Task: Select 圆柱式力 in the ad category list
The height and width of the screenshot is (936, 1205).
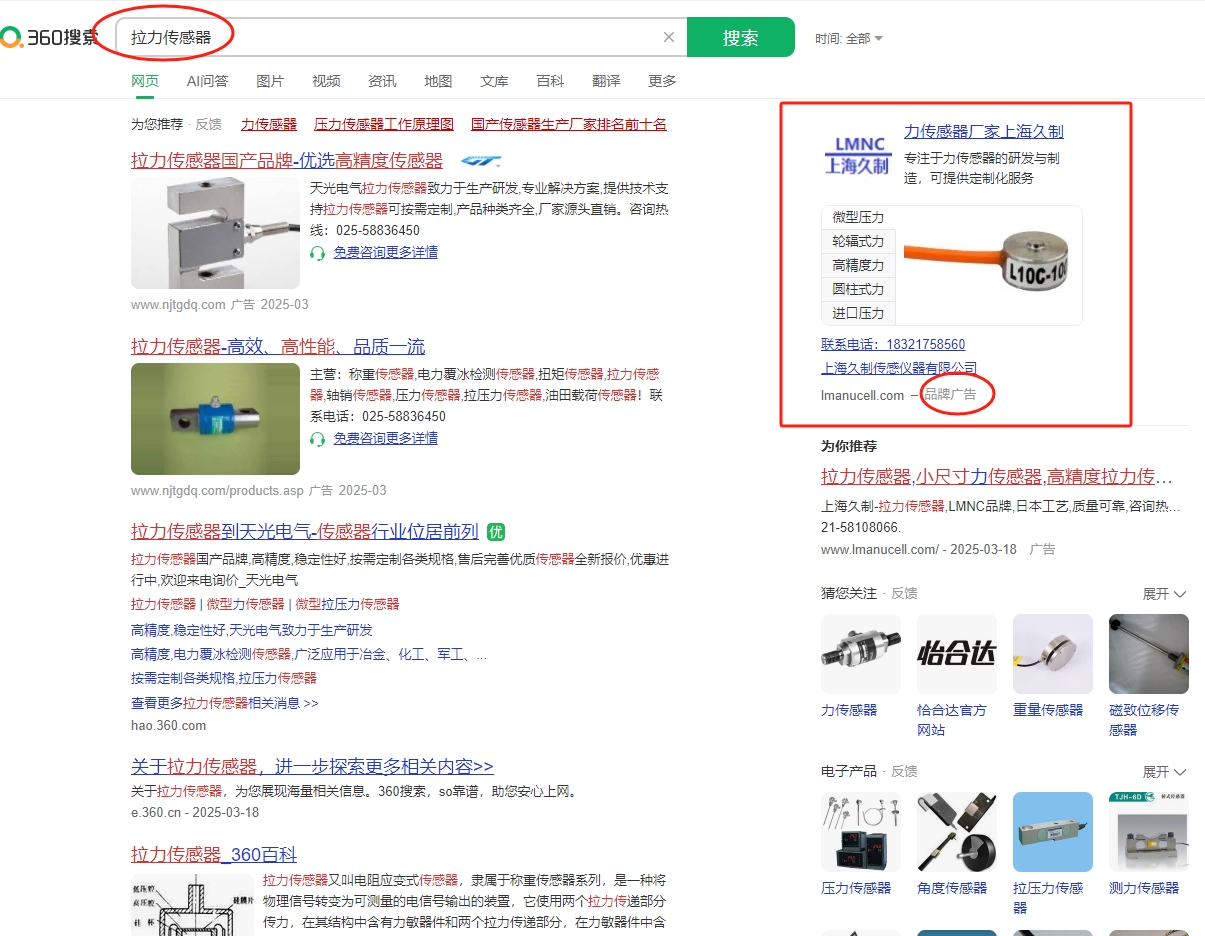Action: click(x=858, y=289)
